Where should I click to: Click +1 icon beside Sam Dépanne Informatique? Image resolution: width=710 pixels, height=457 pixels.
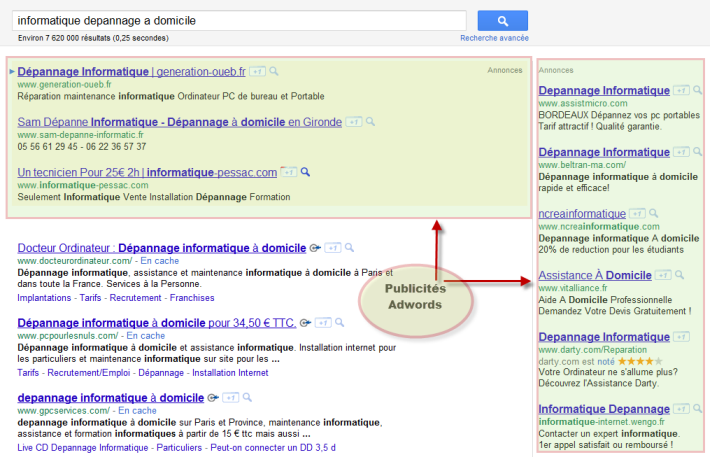(x=354, y=122)
